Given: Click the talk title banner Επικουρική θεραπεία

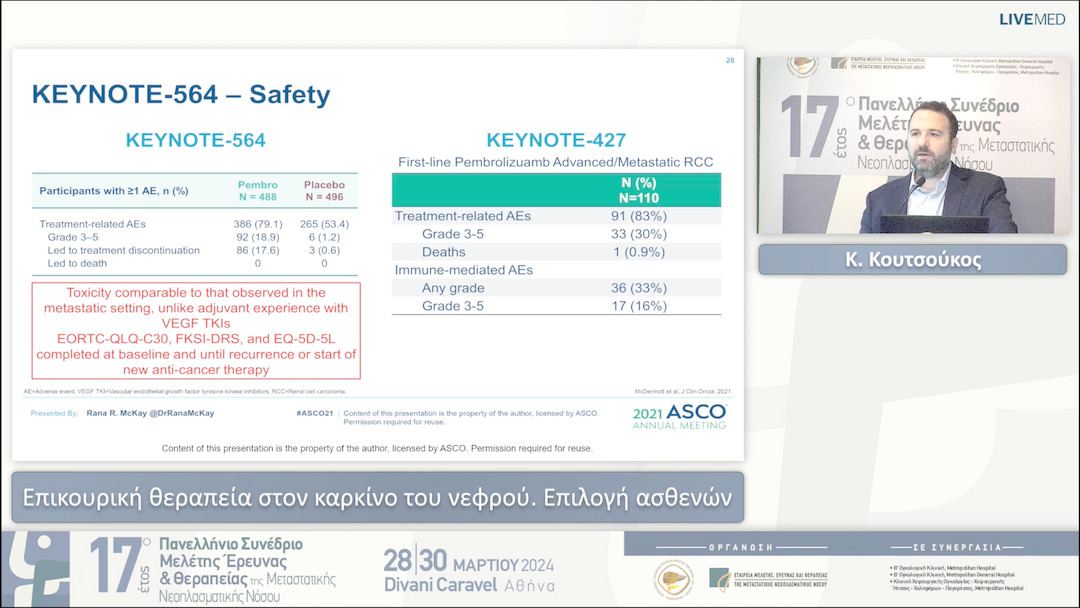Looking at the screenshot, I should pos(377,497).
